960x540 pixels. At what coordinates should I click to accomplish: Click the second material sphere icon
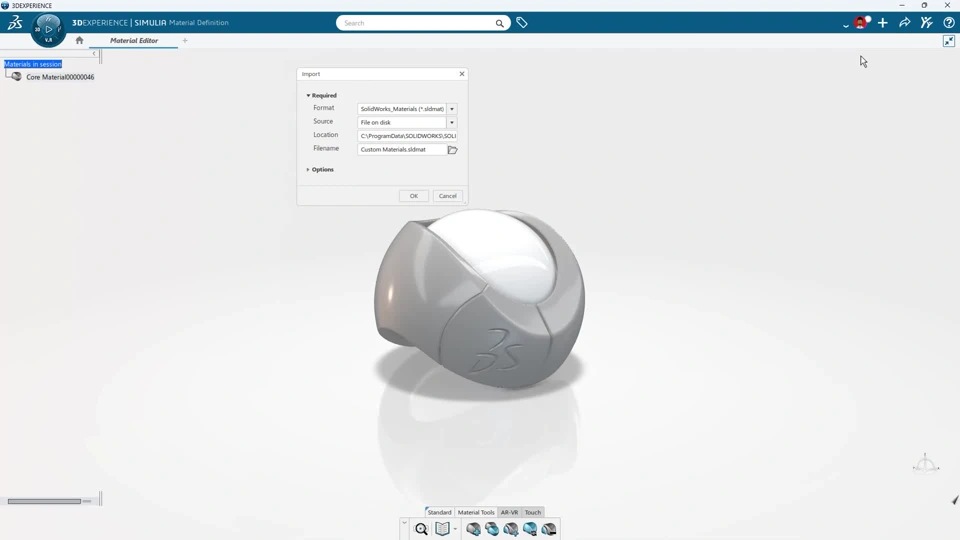pyautogui.click(x=492, y=528)
